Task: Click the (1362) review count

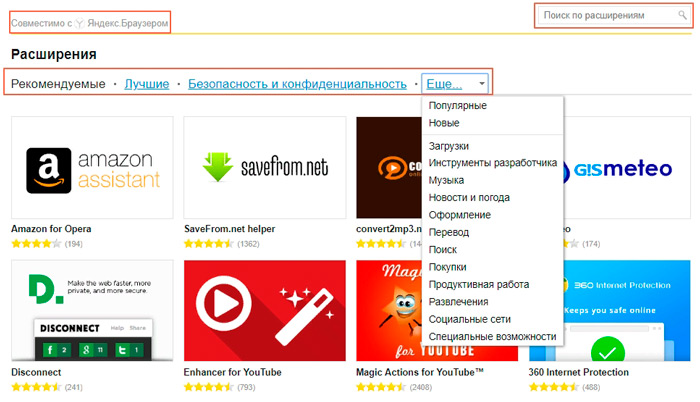Action: coord(248,244)
